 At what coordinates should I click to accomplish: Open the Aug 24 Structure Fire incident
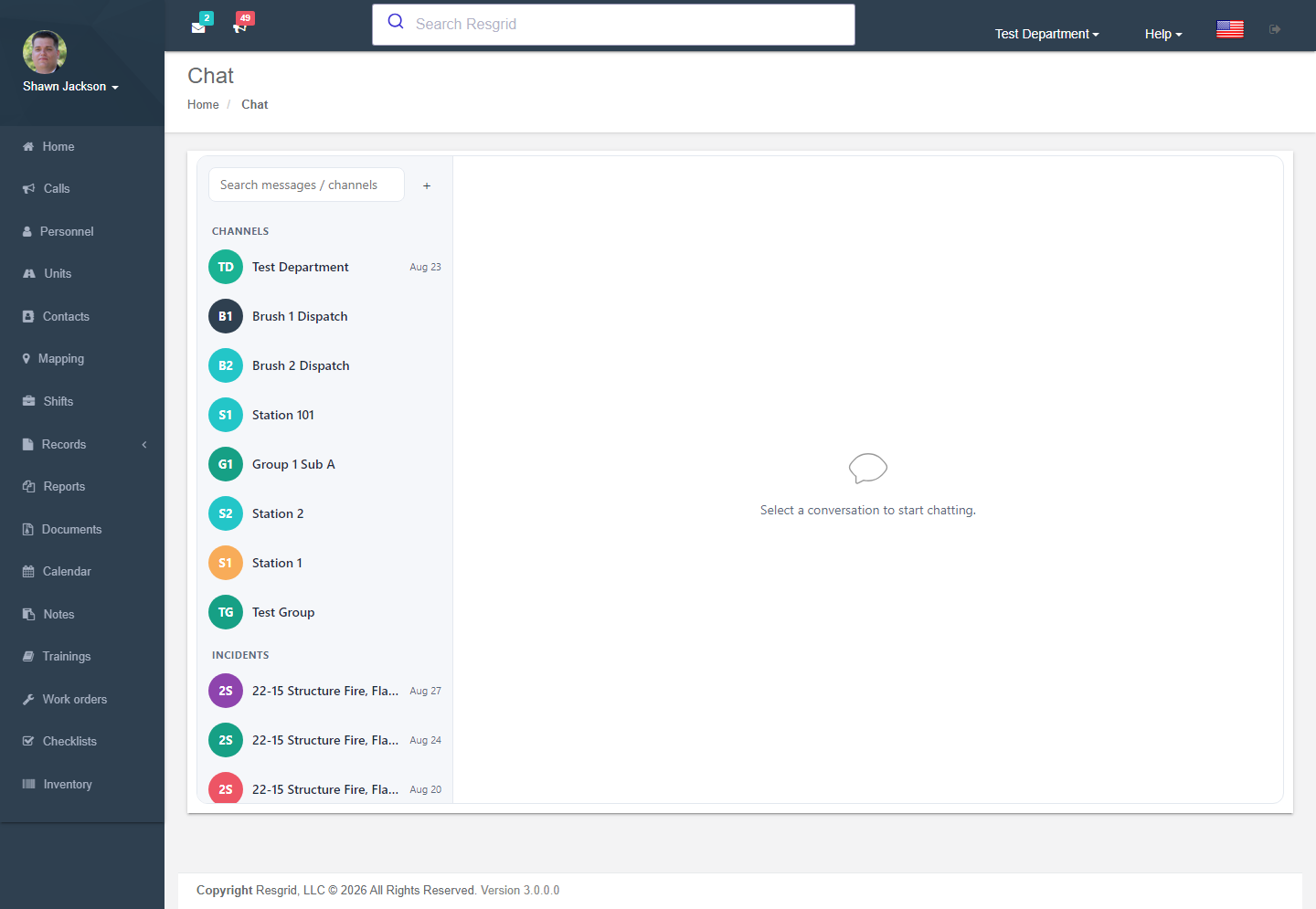tap(325, 740)
